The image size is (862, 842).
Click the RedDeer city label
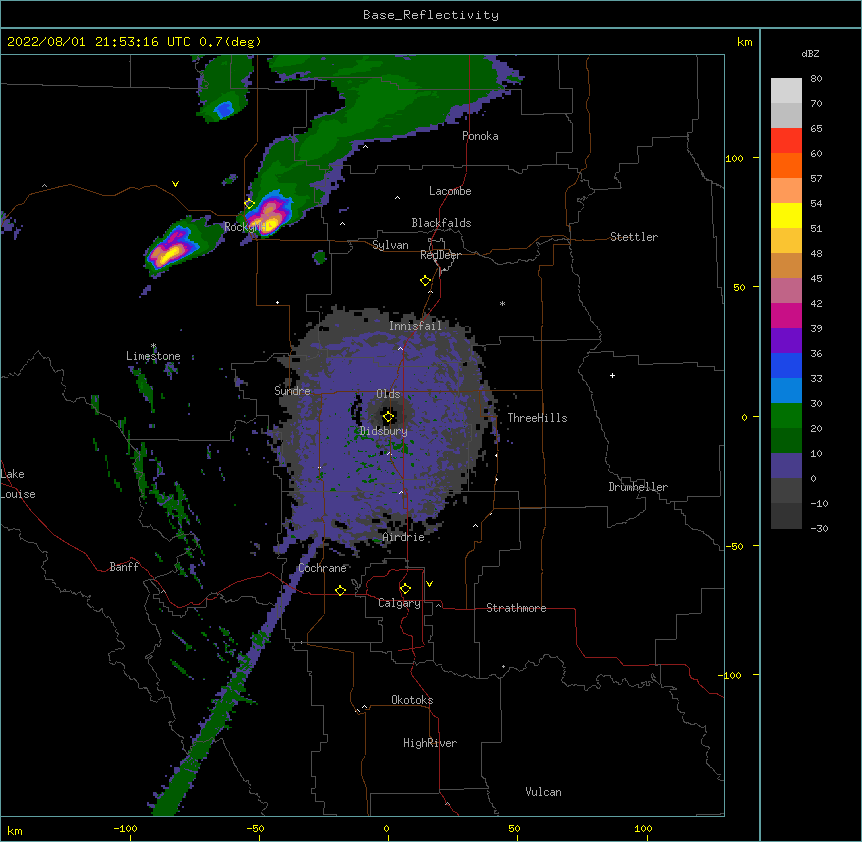[x=440, y=255]
